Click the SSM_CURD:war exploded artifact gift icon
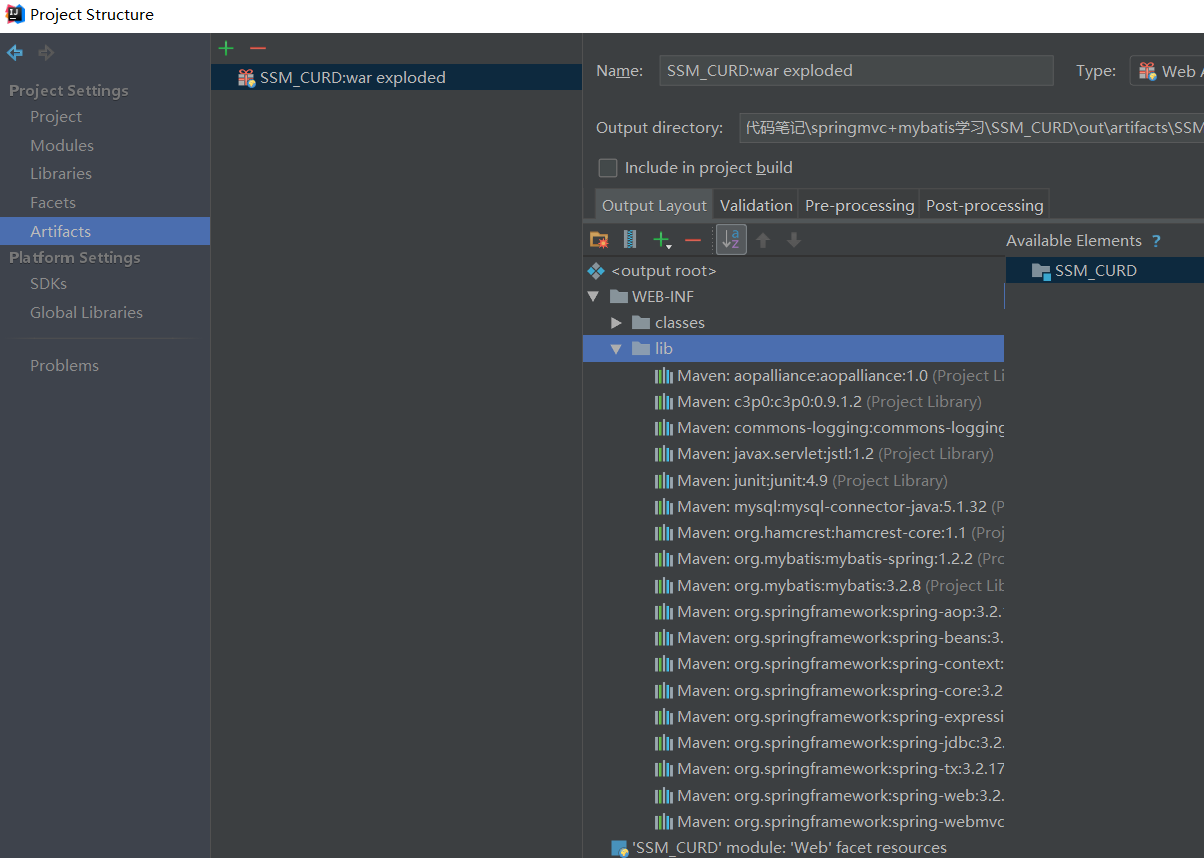Viewport: 1204px width, 858px height. pyautogui.click(x=246, y=78)
